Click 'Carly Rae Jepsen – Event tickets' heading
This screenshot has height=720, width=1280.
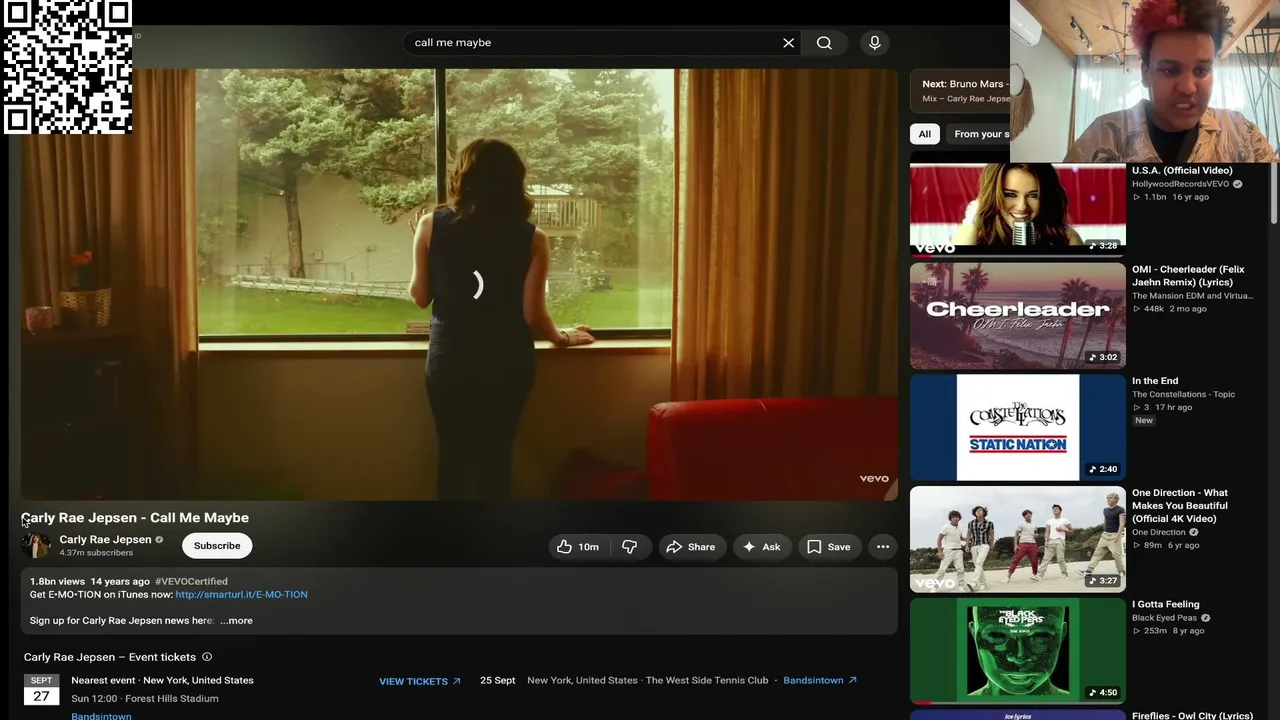click(110, 657)
